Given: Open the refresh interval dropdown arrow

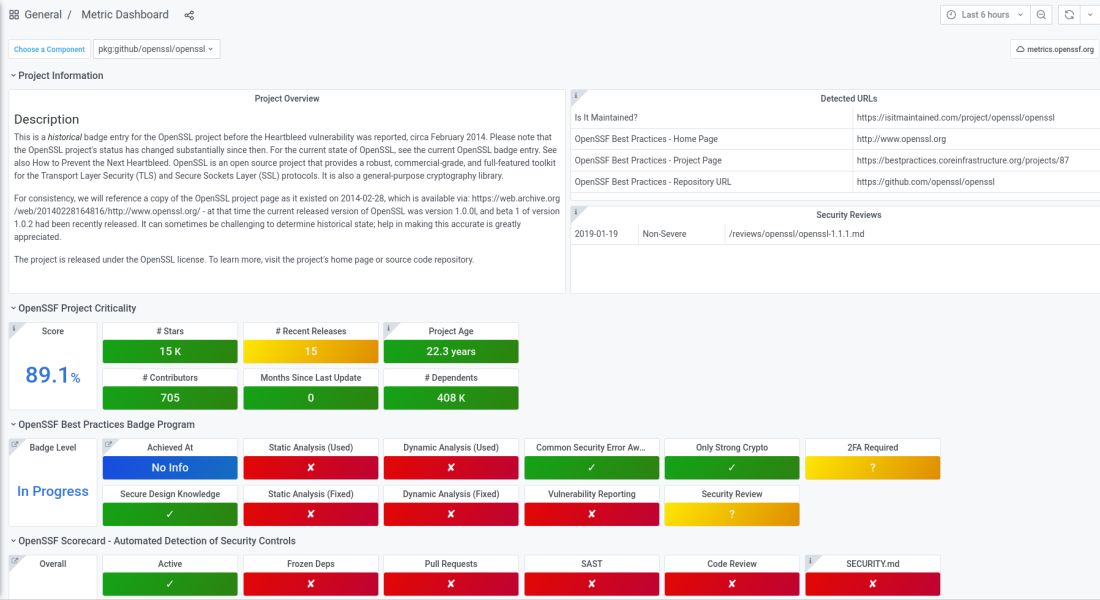Looking at the screenshot, I should click(x=1089, y=15).
